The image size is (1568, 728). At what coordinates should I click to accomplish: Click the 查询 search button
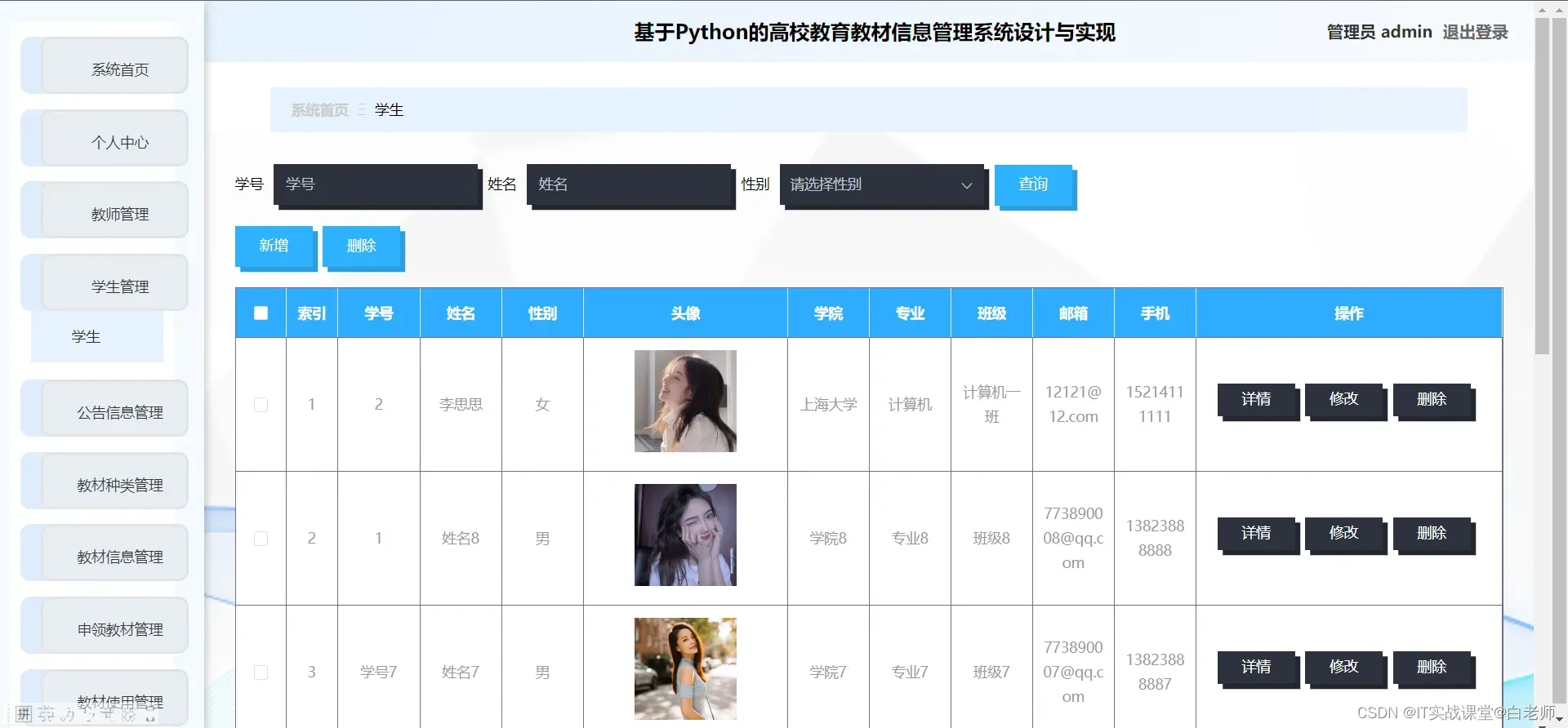pyautogui.click(x=1033, y=184)
